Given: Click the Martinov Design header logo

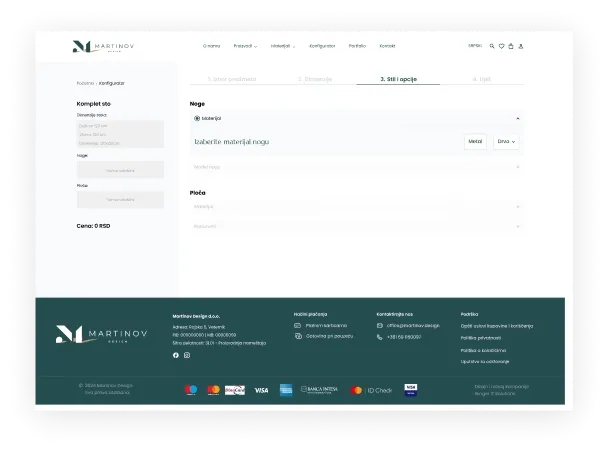Looking at the screenshot, I should (103, 46).
